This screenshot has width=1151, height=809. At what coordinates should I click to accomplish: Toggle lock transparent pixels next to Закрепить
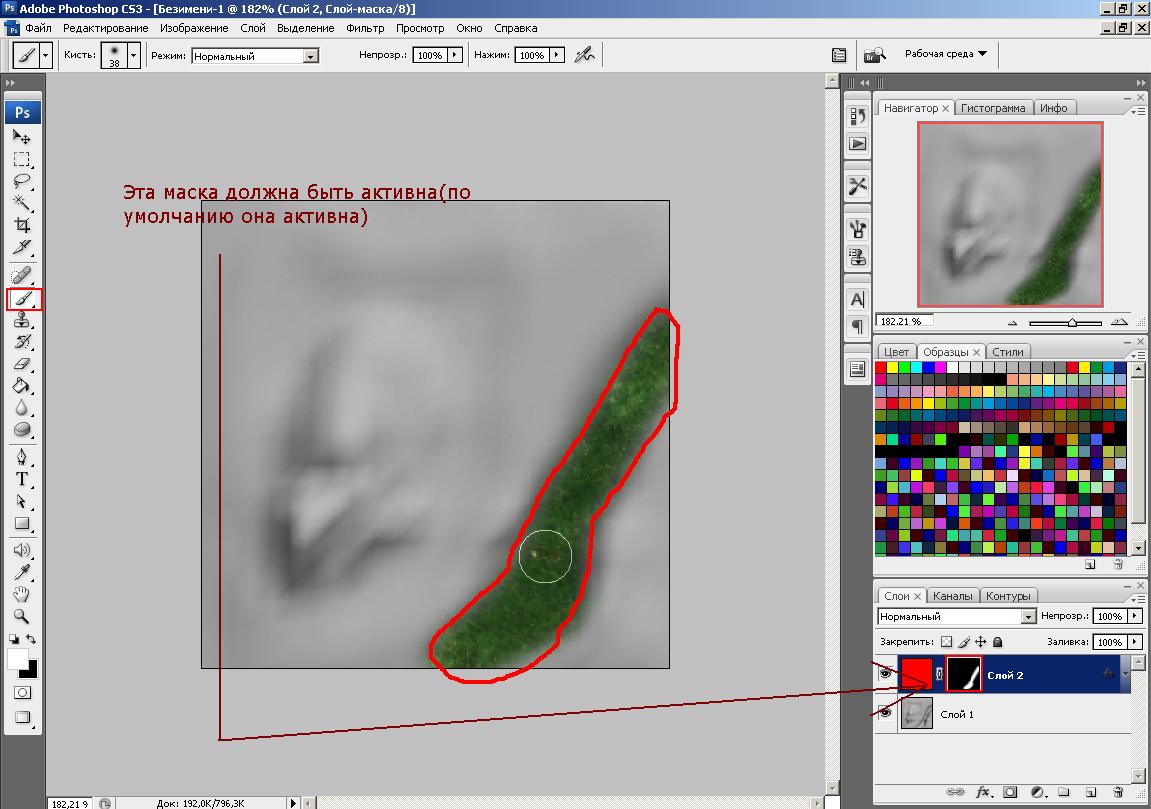(x=946, y=642)
